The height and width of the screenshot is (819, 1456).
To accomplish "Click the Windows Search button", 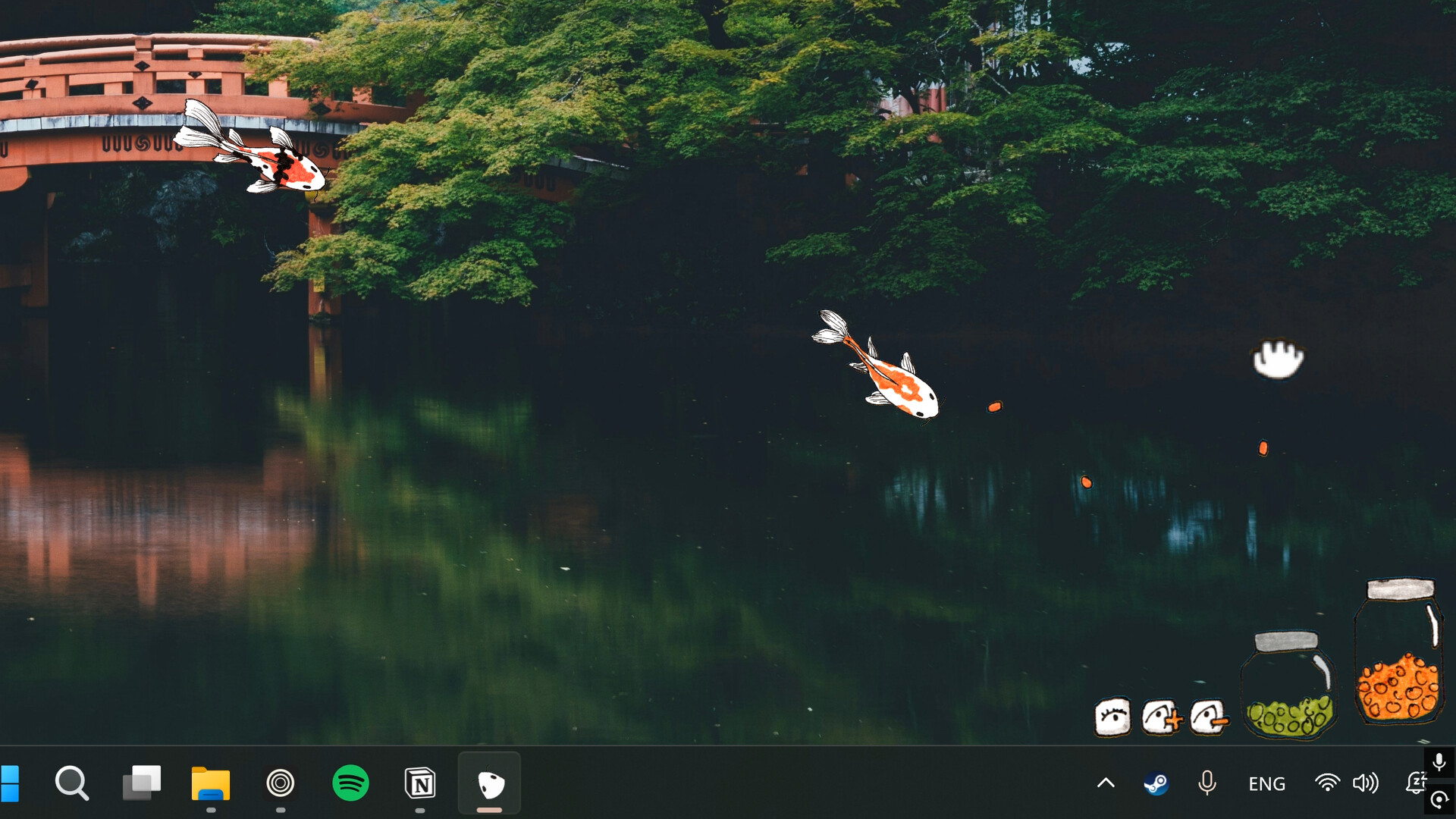I will pos(72,783).
